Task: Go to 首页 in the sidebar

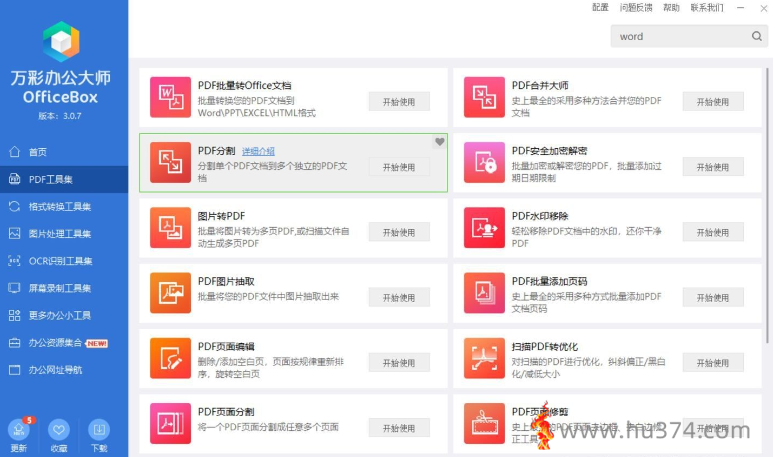Action: coord(64,152)
